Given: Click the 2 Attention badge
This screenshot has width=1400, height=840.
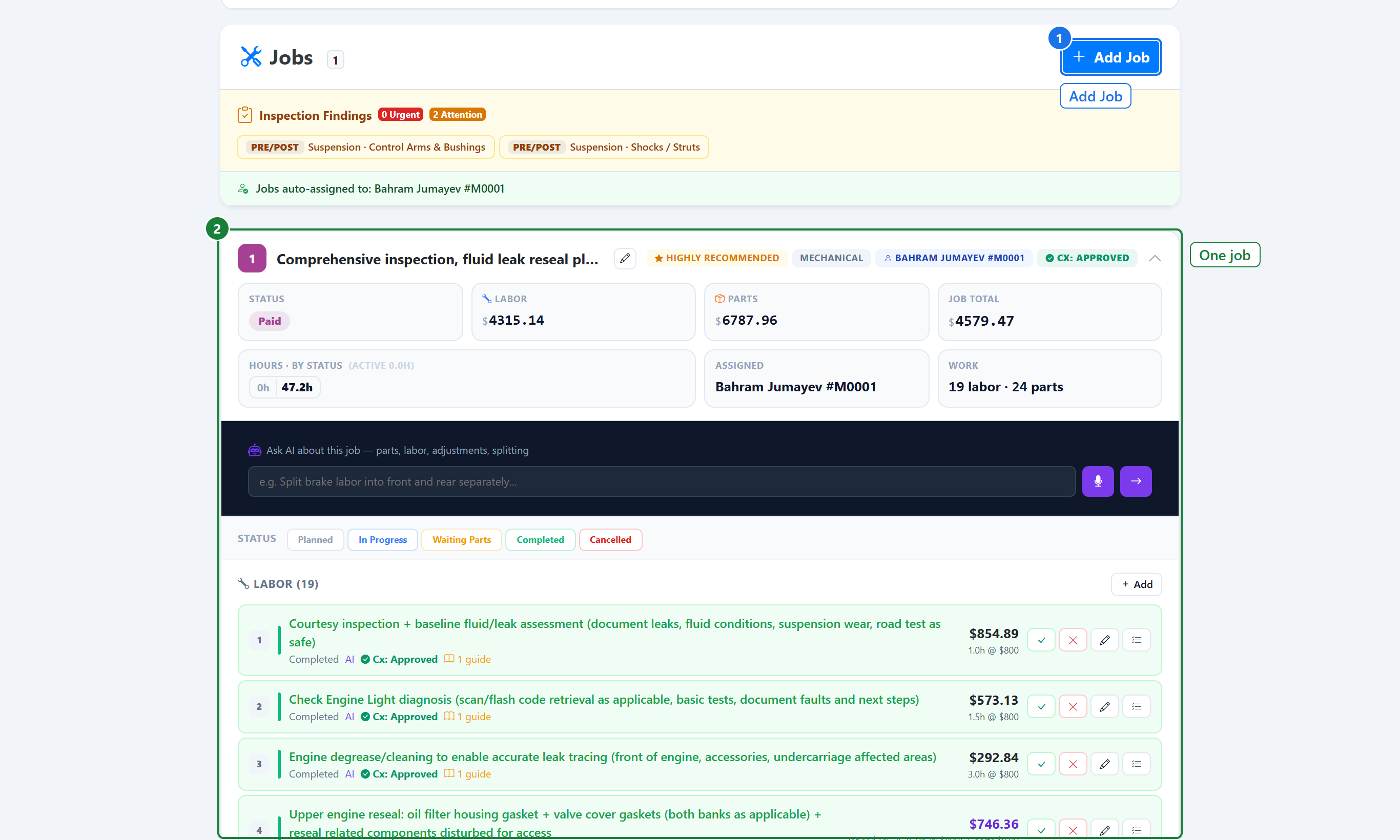Looking at the screenshot, I should [457, 114].
